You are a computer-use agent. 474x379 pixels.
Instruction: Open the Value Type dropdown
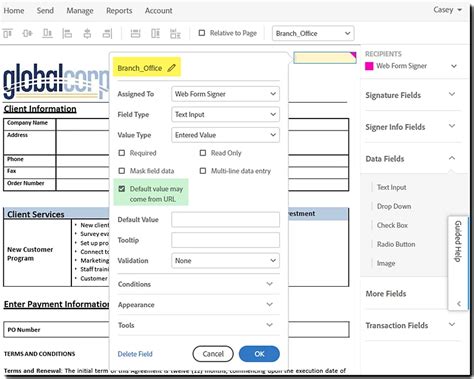coord(225,135)
